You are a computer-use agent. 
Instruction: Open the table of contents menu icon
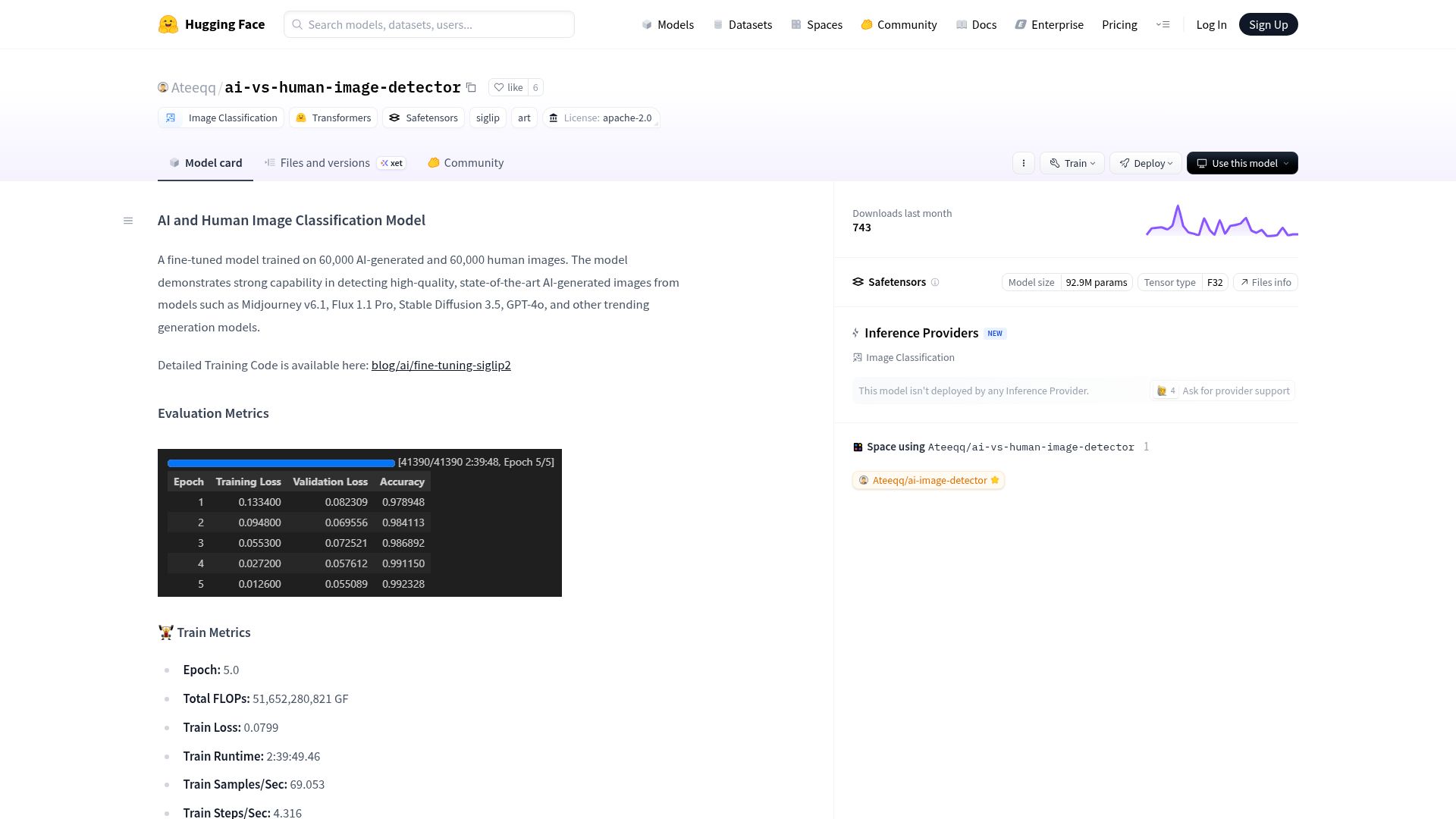[128, 221]
